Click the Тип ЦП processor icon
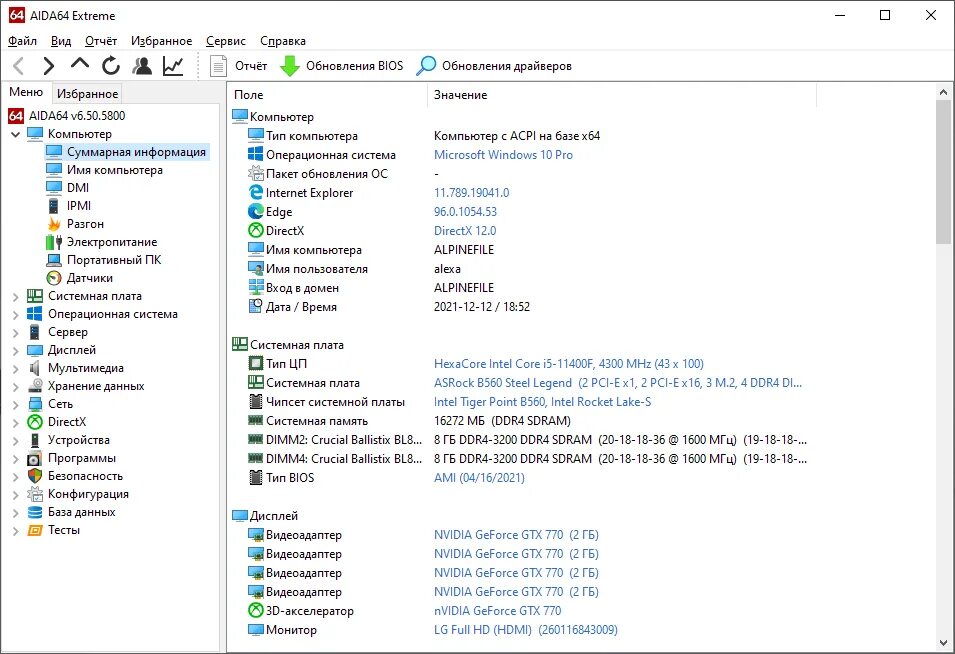This screenshot has width=955, height=654. click(256, 364)
